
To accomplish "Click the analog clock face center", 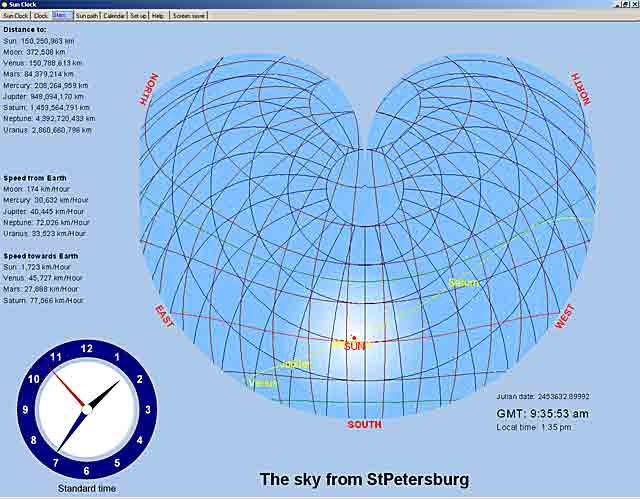I will pos(86,409).
